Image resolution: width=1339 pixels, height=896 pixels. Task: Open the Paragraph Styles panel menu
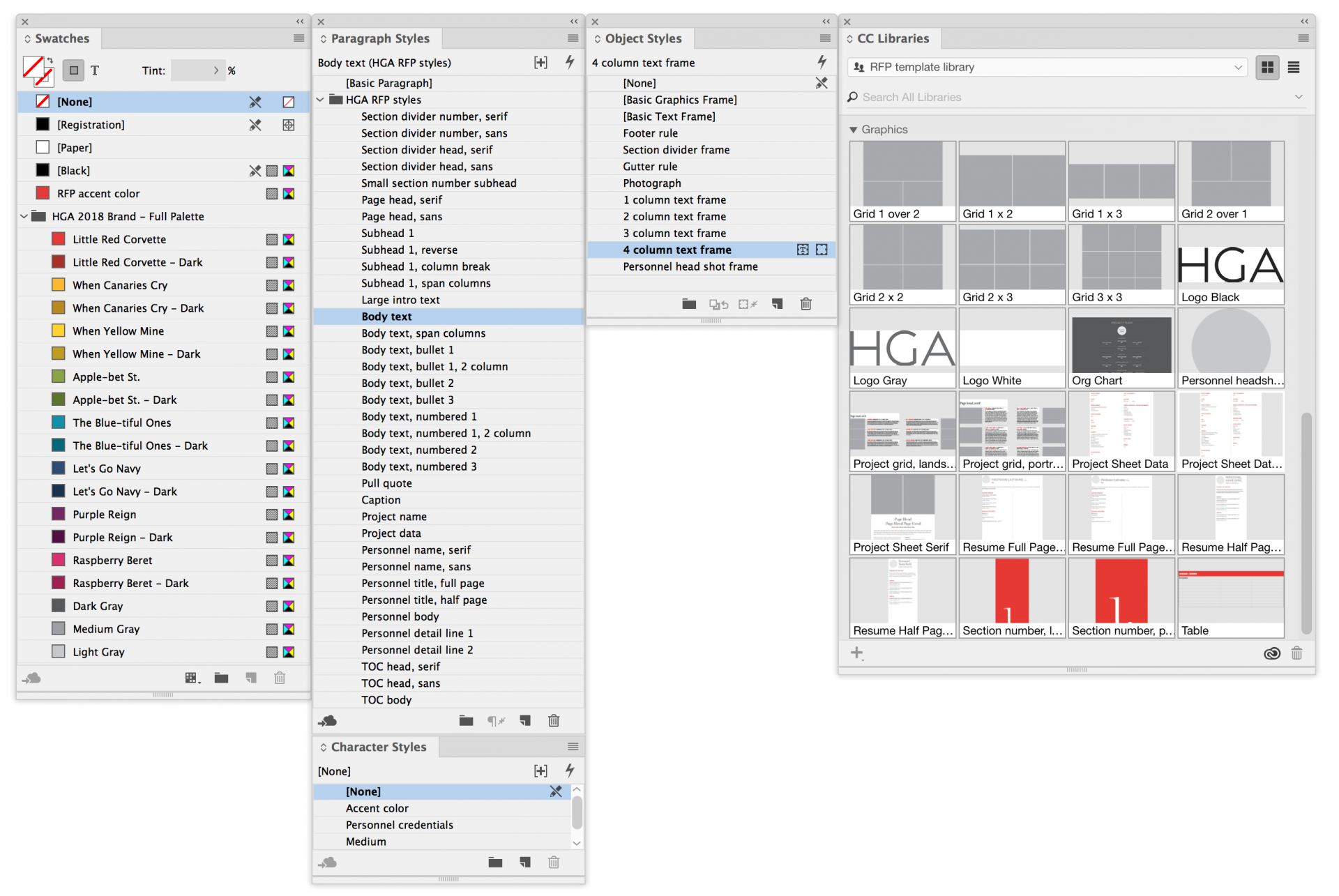coord(573,38)
